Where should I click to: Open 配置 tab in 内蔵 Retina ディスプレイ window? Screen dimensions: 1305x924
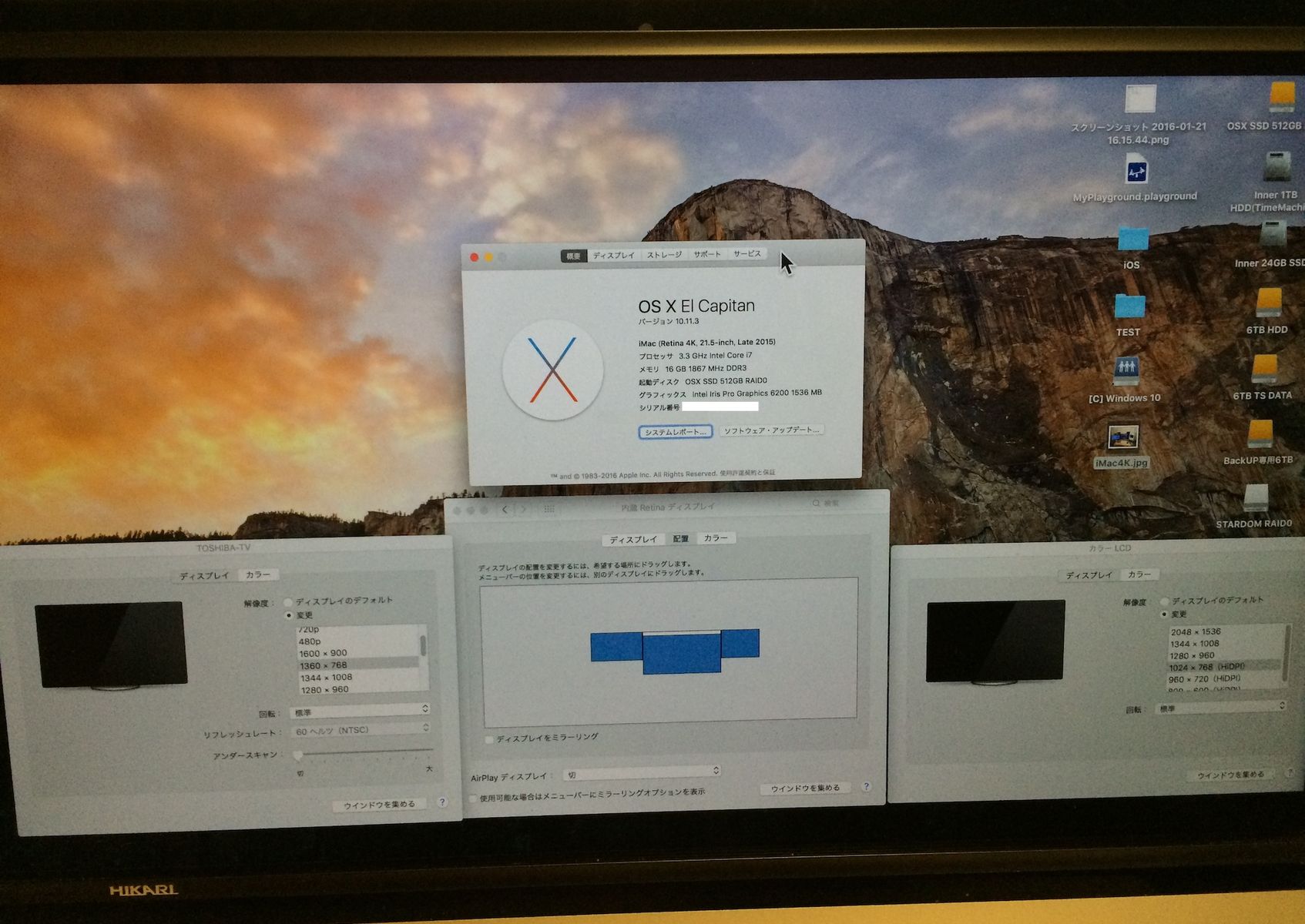click(681, 539)
